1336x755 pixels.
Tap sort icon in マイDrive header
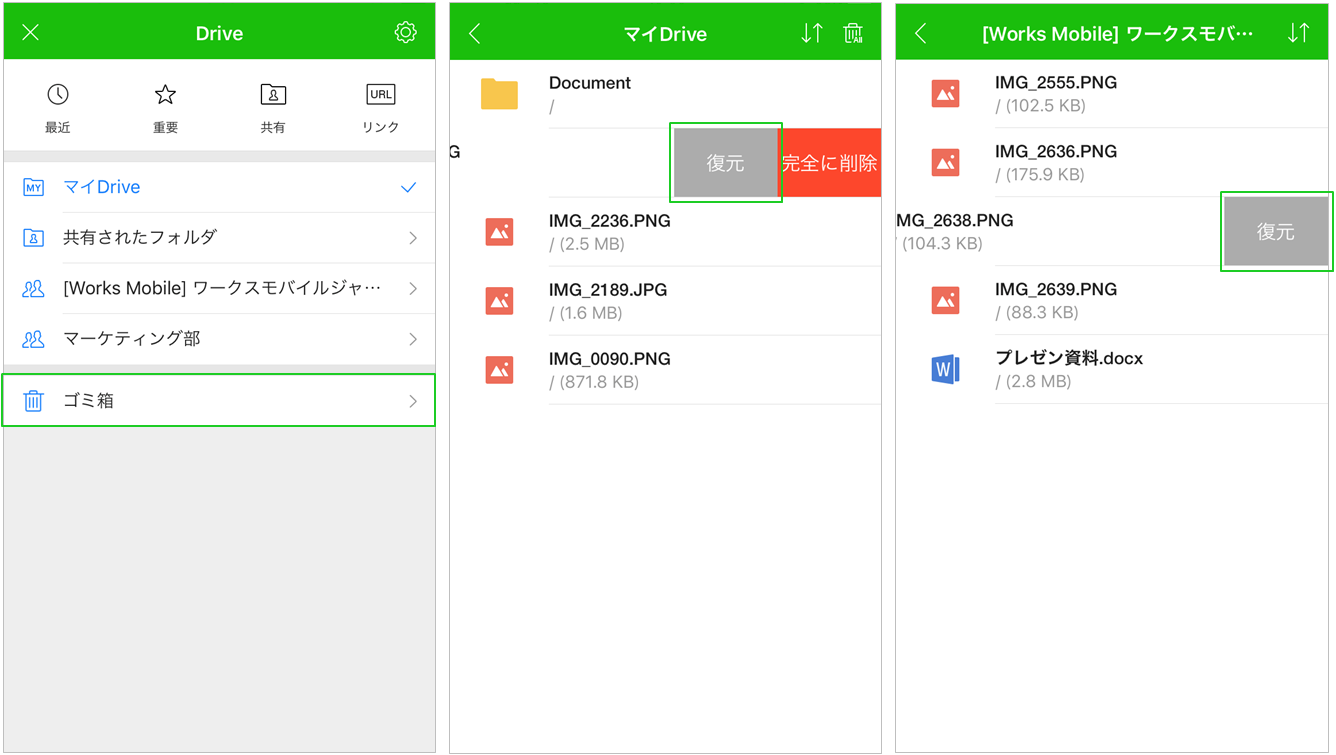pyautogui.click(x=811, y=33)
